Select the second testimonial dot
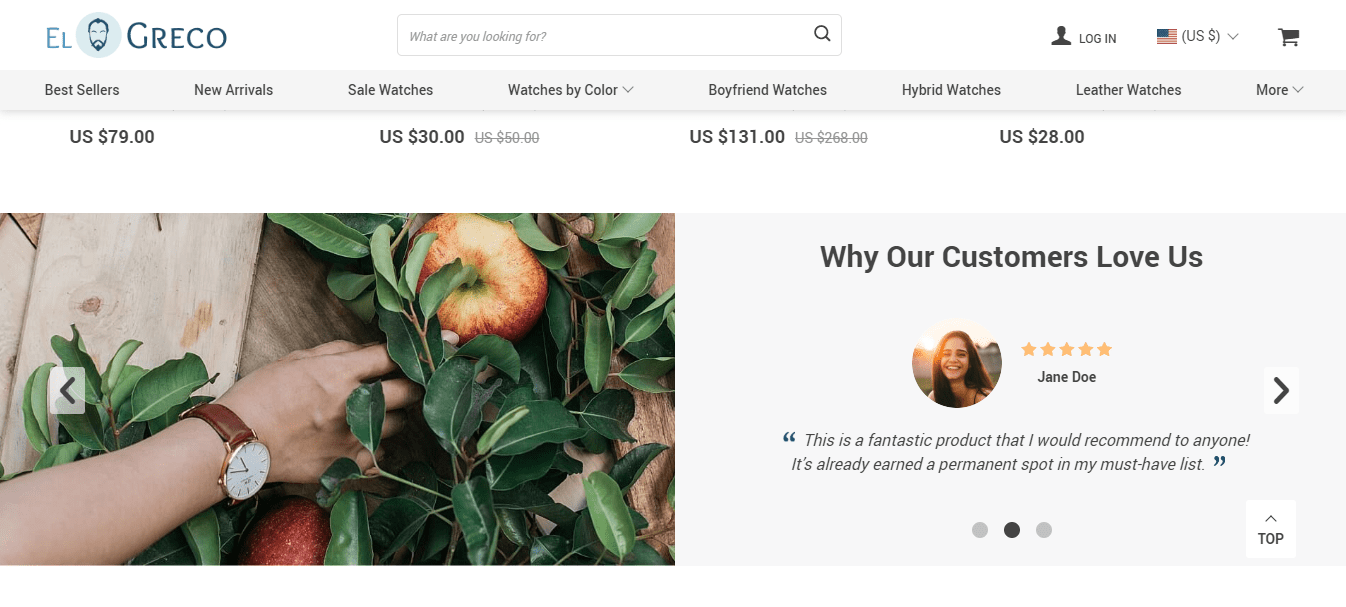 pyautogui.click(x=1012, y=530)
